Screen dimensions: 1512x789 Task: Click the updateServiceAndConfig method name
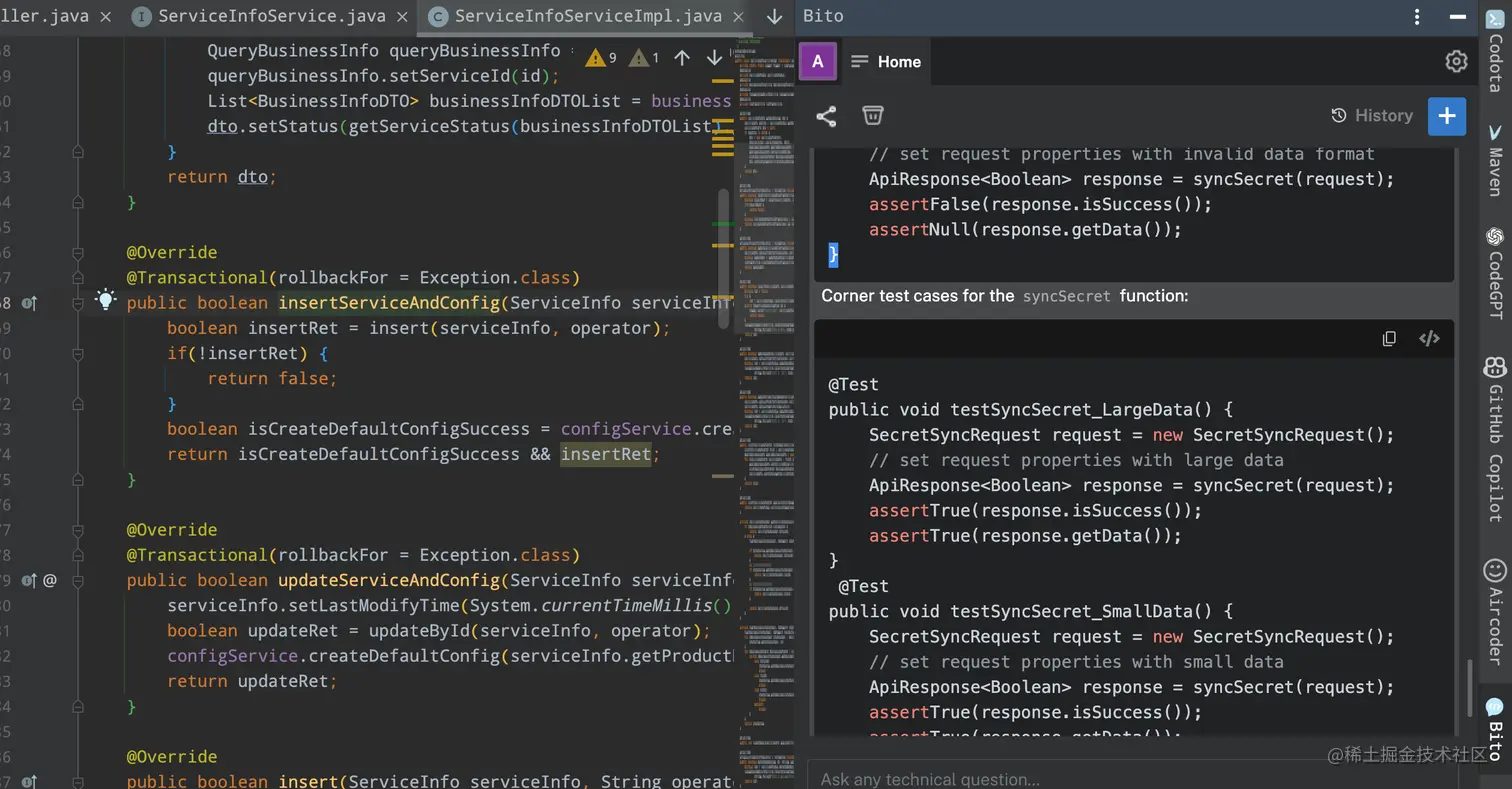pos(388,580)
